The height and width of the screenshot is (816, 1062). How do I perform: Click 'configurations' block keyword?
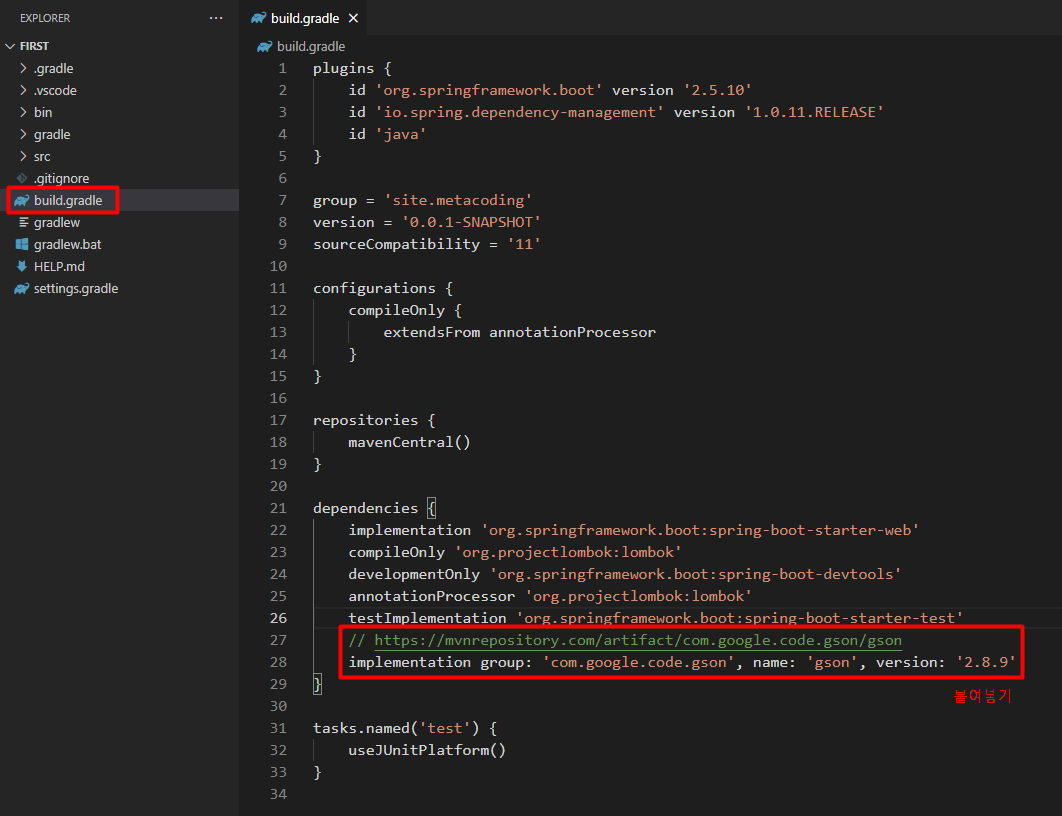point(374,288)
